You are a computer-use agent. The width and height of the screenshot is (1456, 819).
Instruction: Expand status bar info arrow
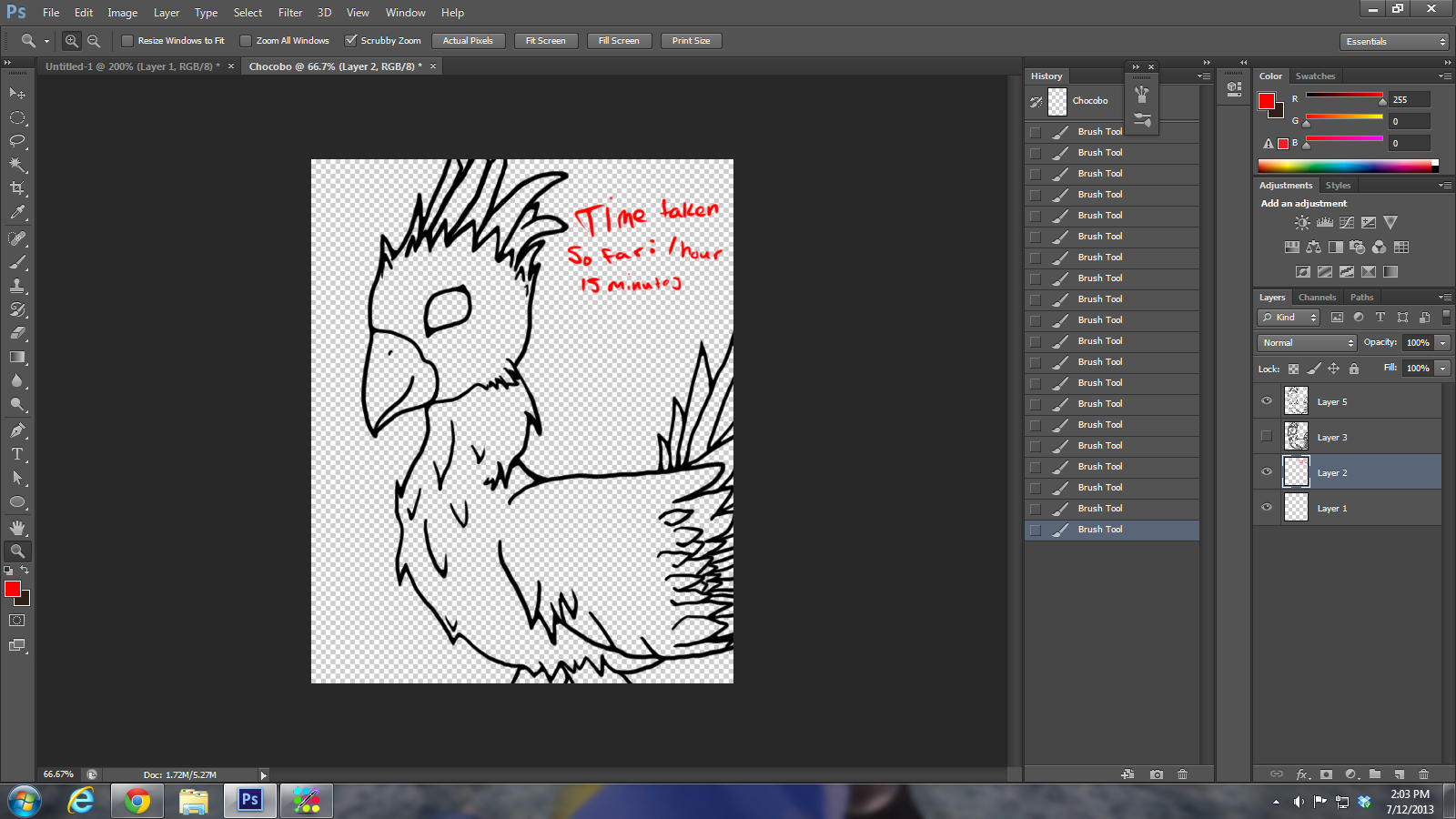264,775
